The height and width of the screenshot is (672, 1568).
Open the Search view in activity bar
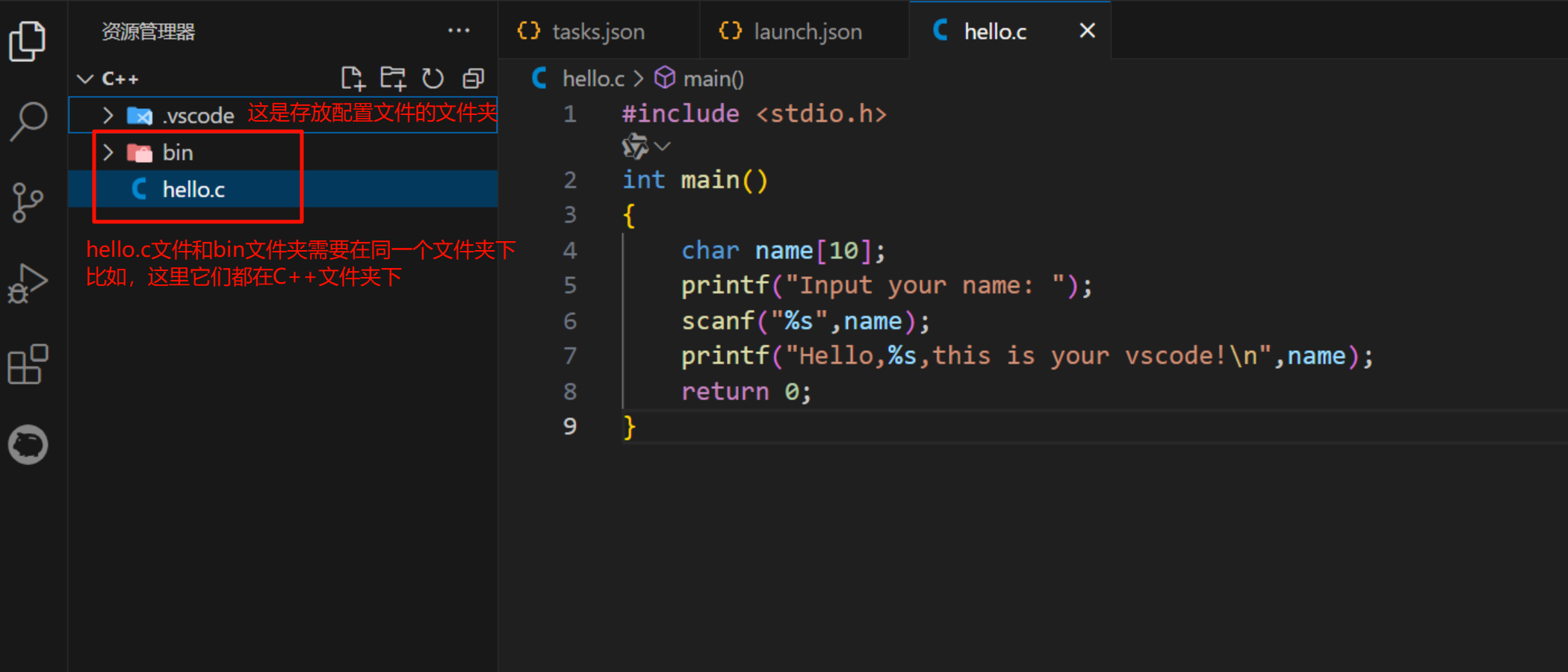(x=28, y=121)
